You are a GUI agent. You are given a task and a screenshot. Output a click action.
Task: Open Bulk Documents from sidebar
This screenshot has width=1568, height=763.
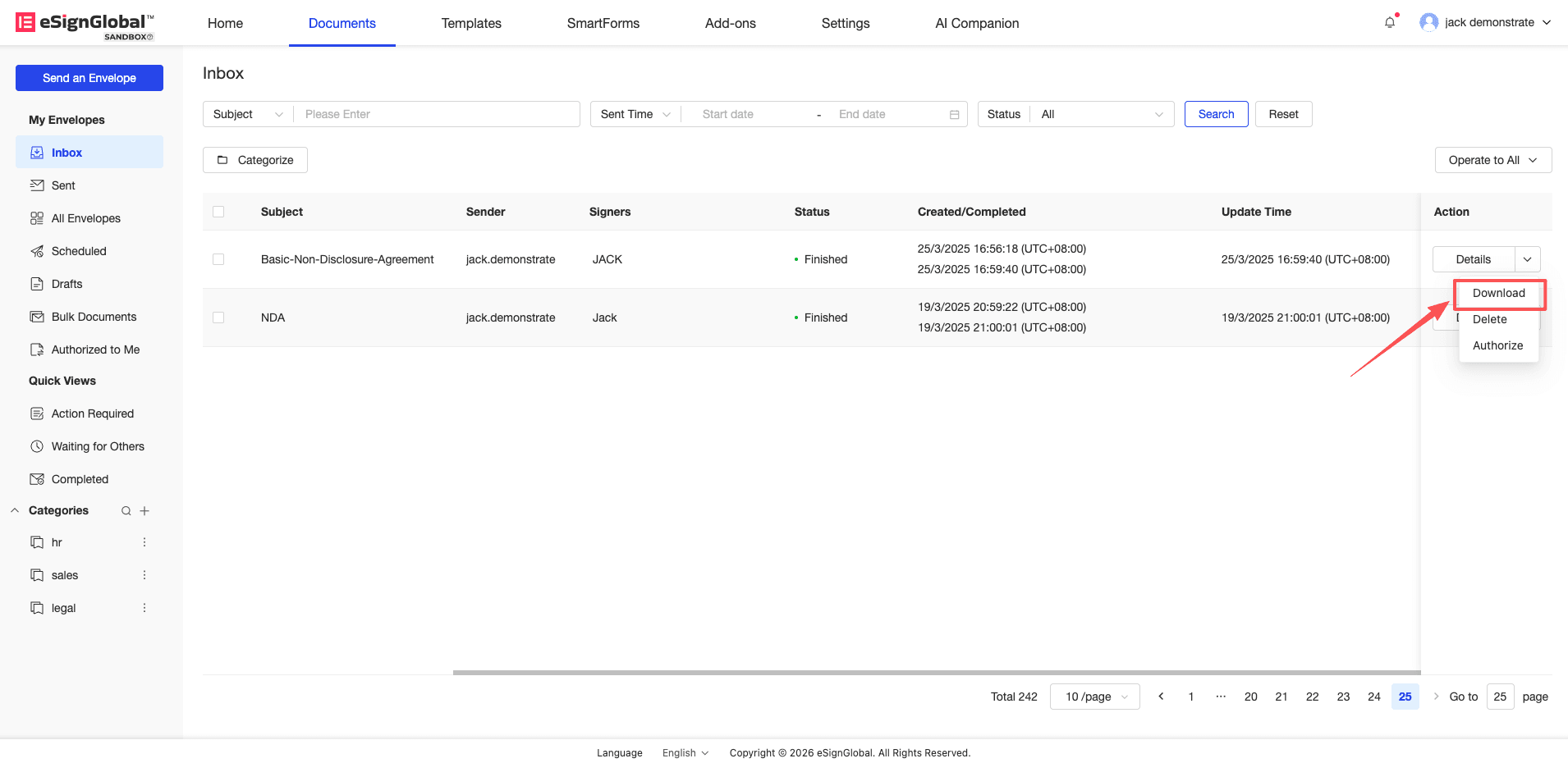94,317
